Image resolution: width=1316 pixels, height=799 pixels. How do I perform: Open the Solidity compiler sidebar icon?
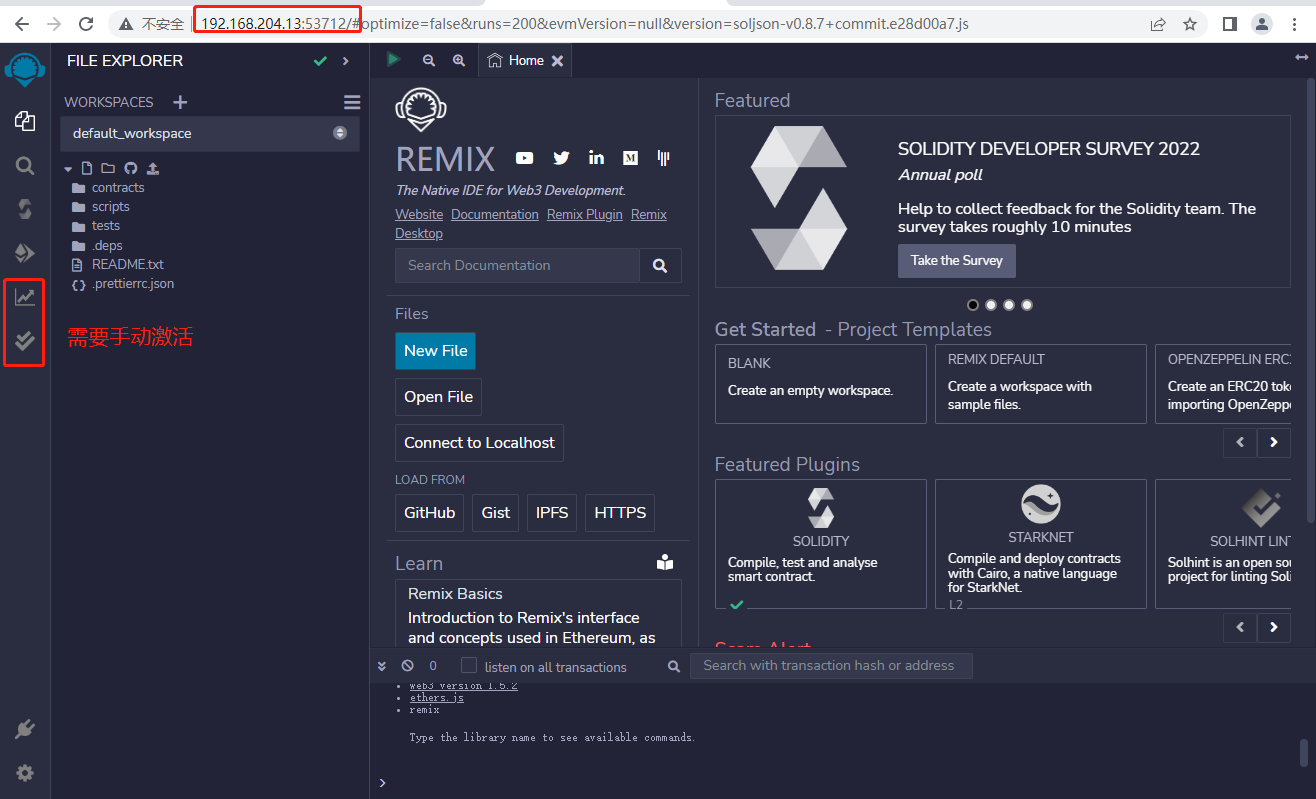point(25,209)
